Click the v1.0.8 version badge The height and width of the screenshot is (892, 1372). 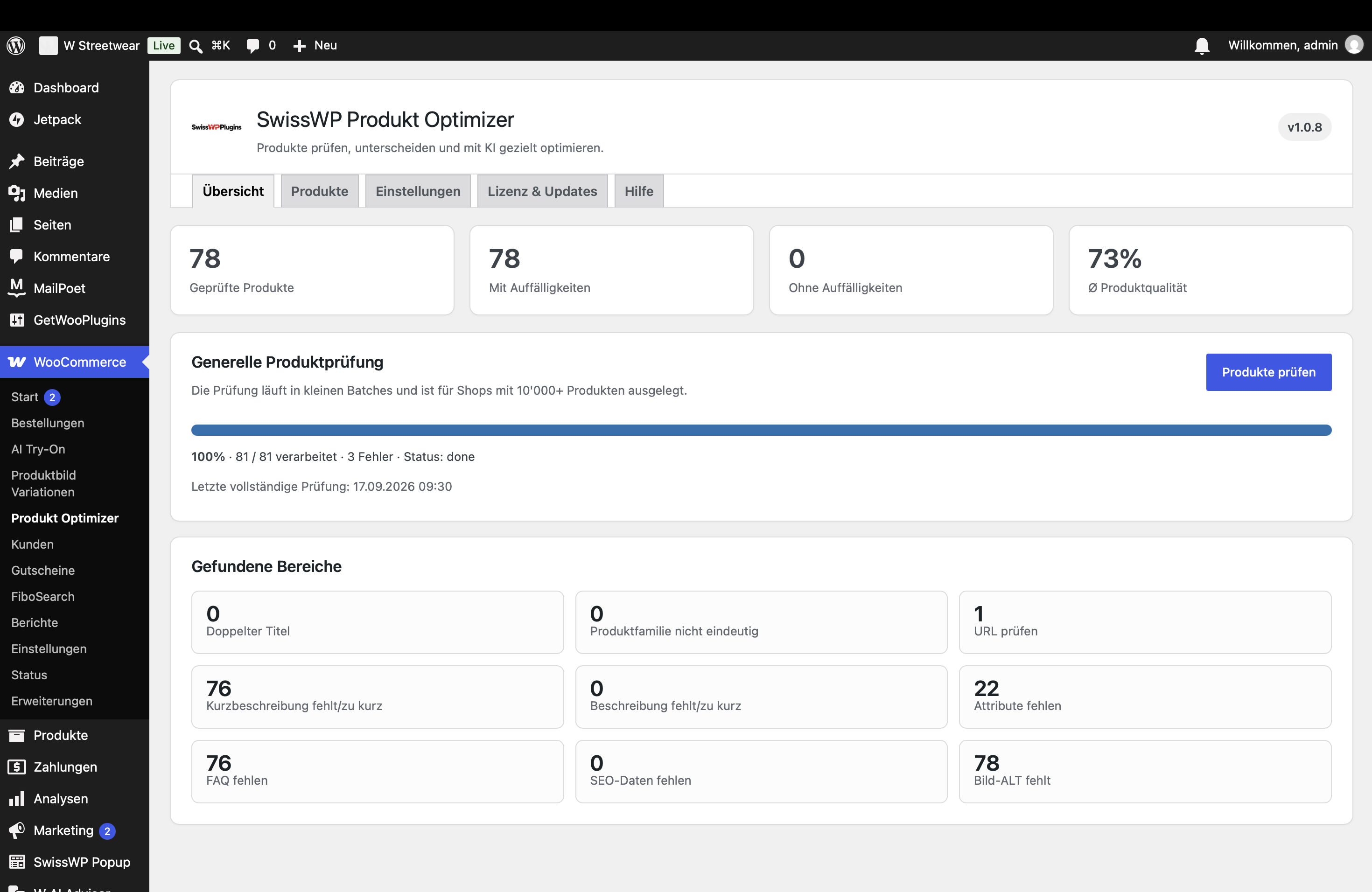tap(1304, 127)
